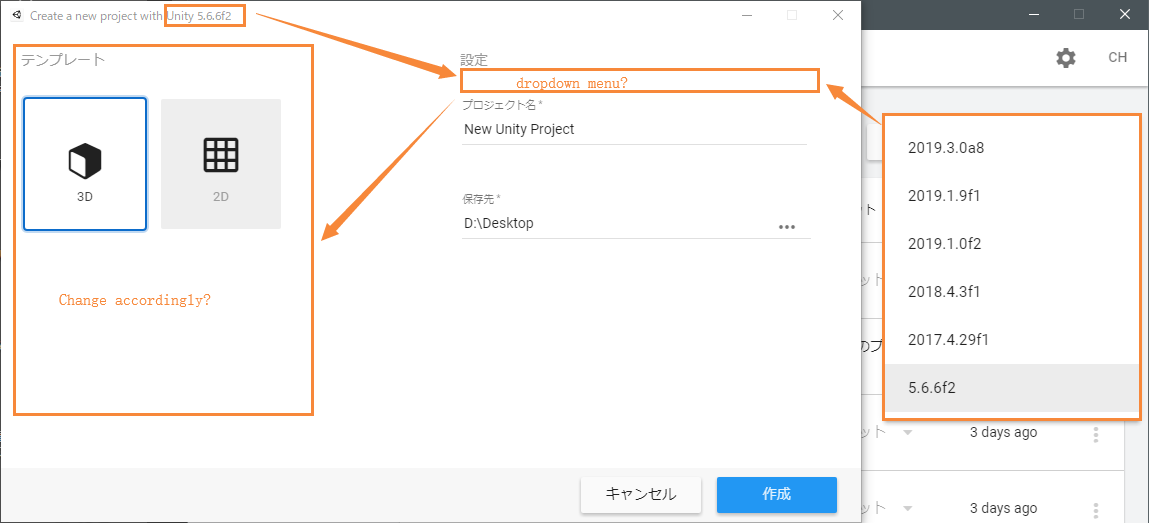Click the キャンセル button
This screenshot has width=1149, height=523.
641,494
